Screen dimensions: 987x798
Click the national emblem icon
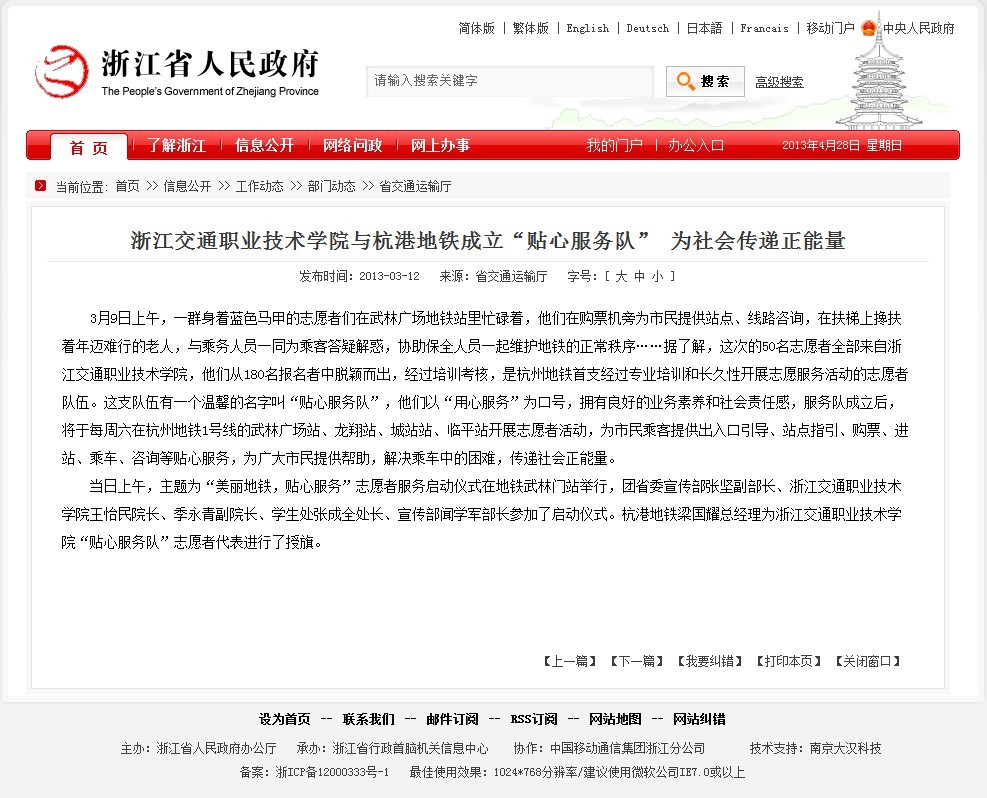[869, 27]
